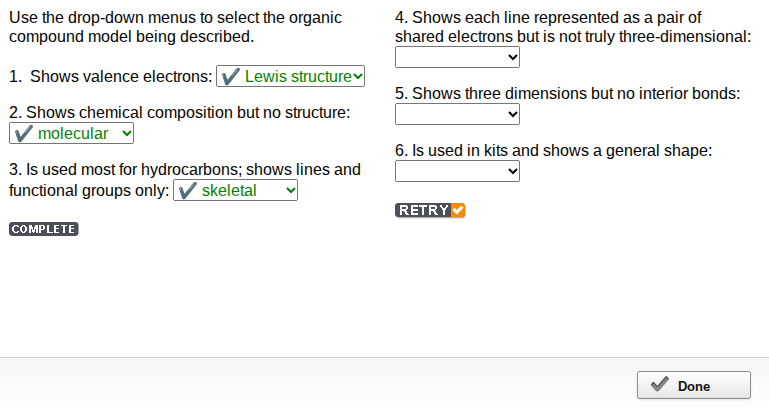Click the COMPLETE badge
Image resolution: width=769 pixels, height=408 pixels.
click(x=44, y=229)
